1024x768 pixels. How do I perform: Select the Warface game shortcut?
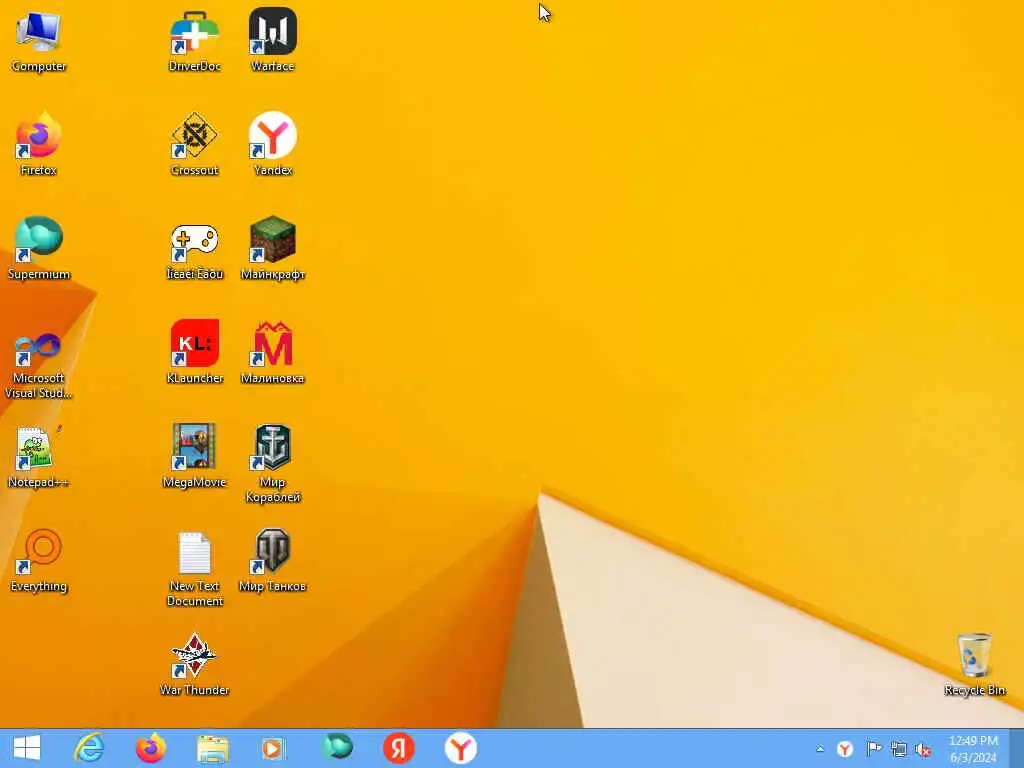272,40
